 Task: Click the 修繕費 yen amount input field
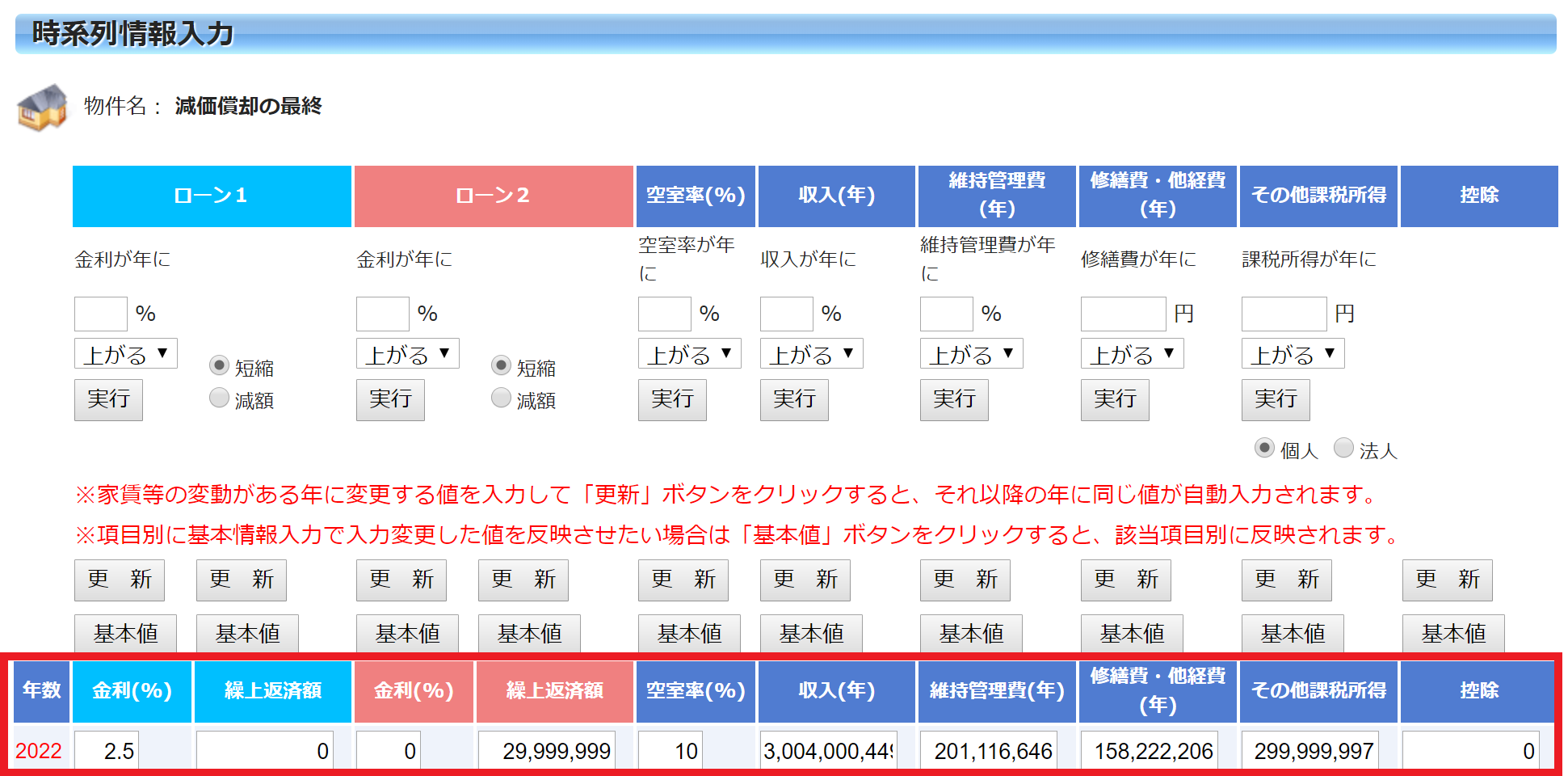coord(1123,314)
